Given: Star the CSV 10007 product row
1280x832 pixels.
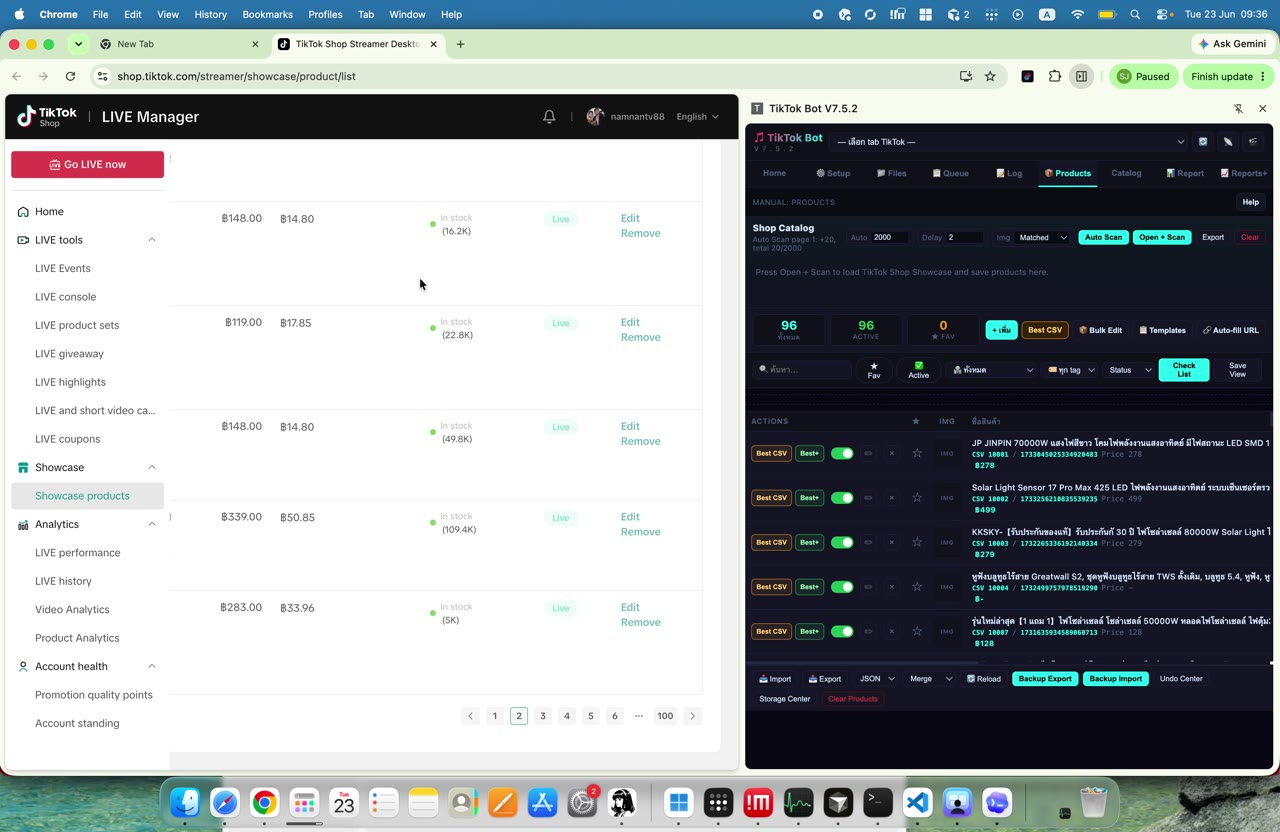Looking at the screenshot, I should coord(917,631).
